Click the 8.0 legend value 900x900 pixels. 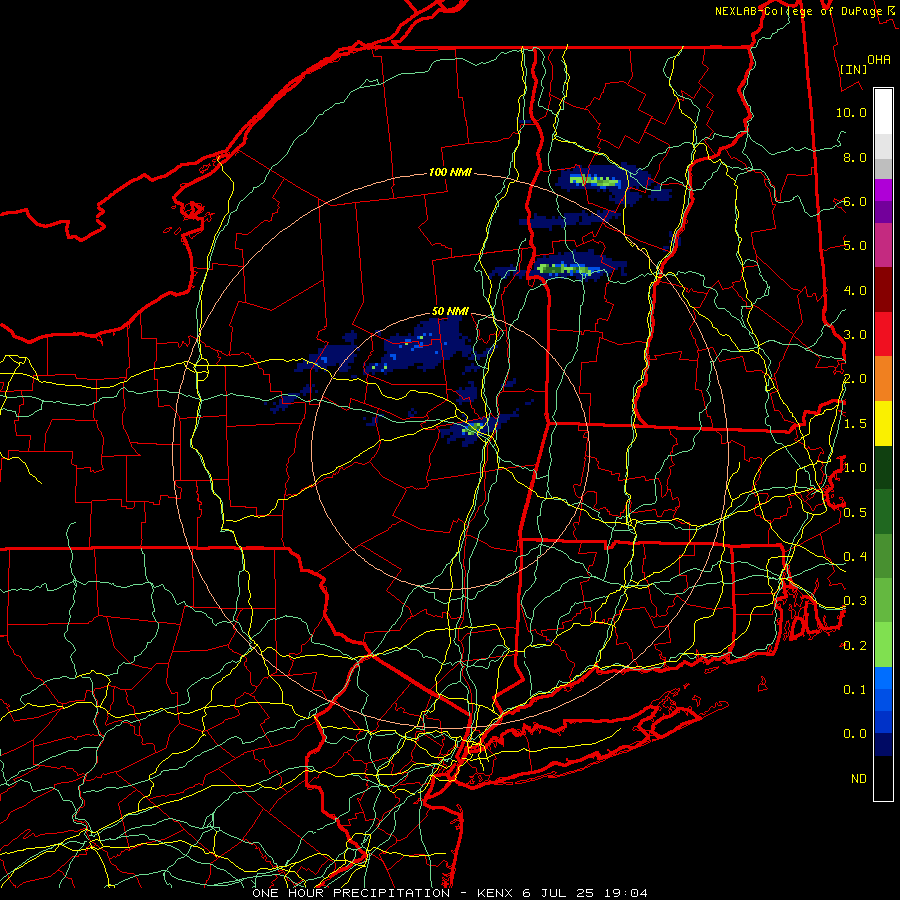pyautogui.click(x=855, y=157)
